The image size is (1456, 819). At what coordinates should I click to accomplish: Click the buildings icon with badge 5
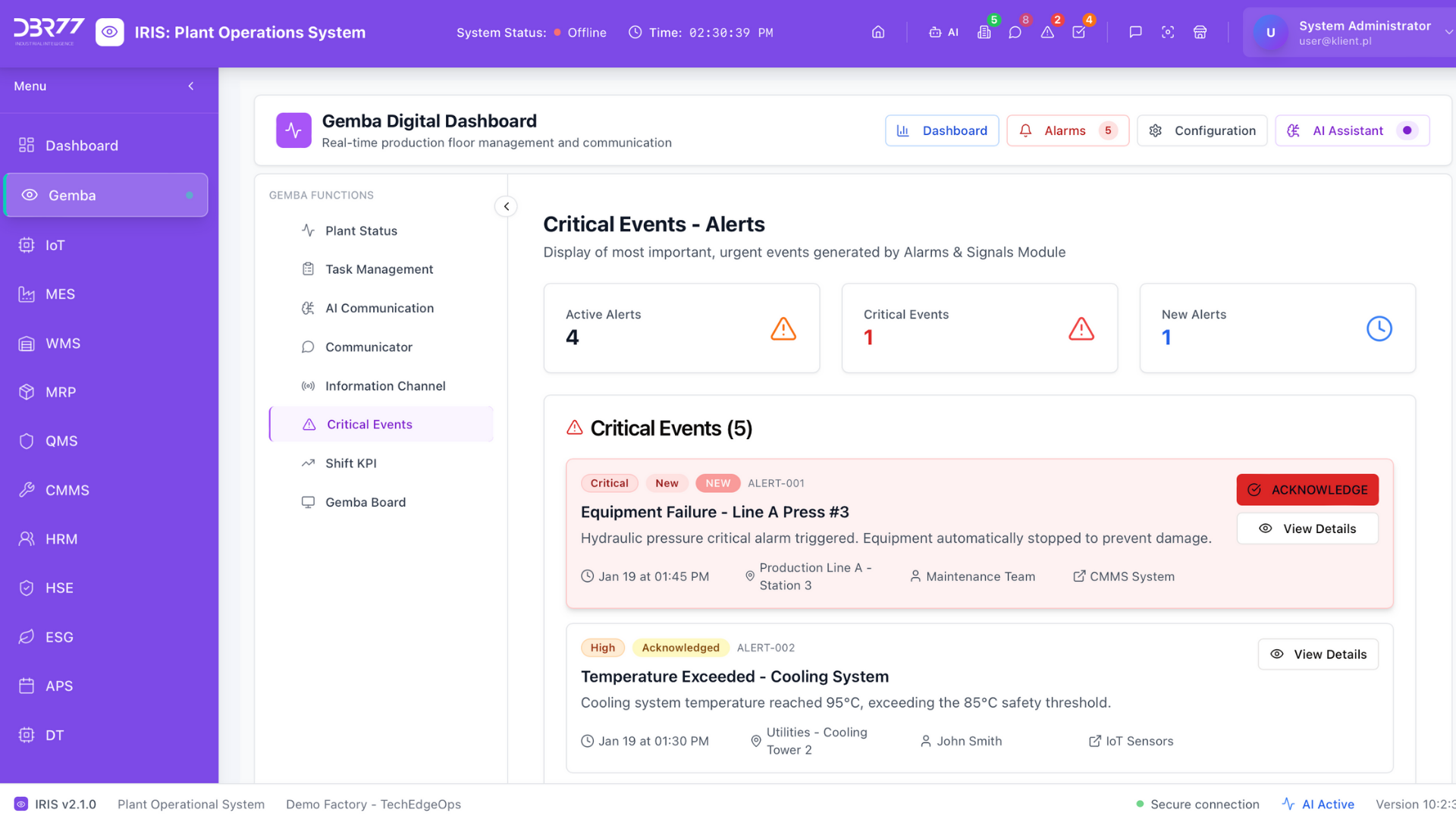click(x=984, y=33)
